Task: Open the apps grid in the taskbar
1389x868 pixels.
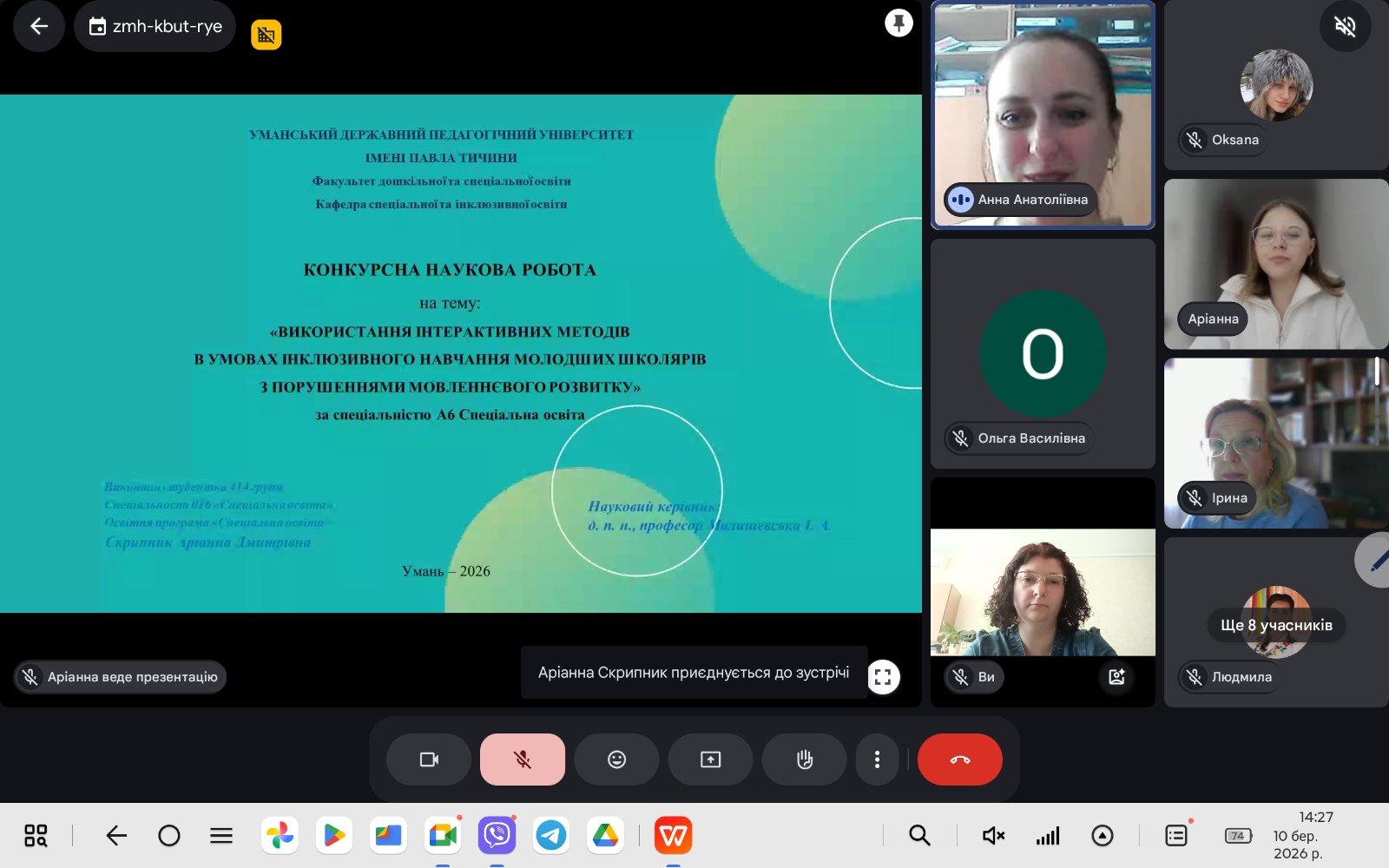Action: click(36, 836)
